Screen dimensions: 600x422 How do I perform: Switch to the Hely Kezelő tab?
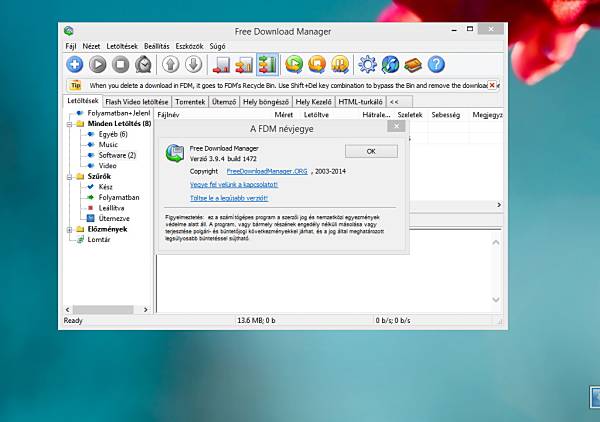point(313,102)
